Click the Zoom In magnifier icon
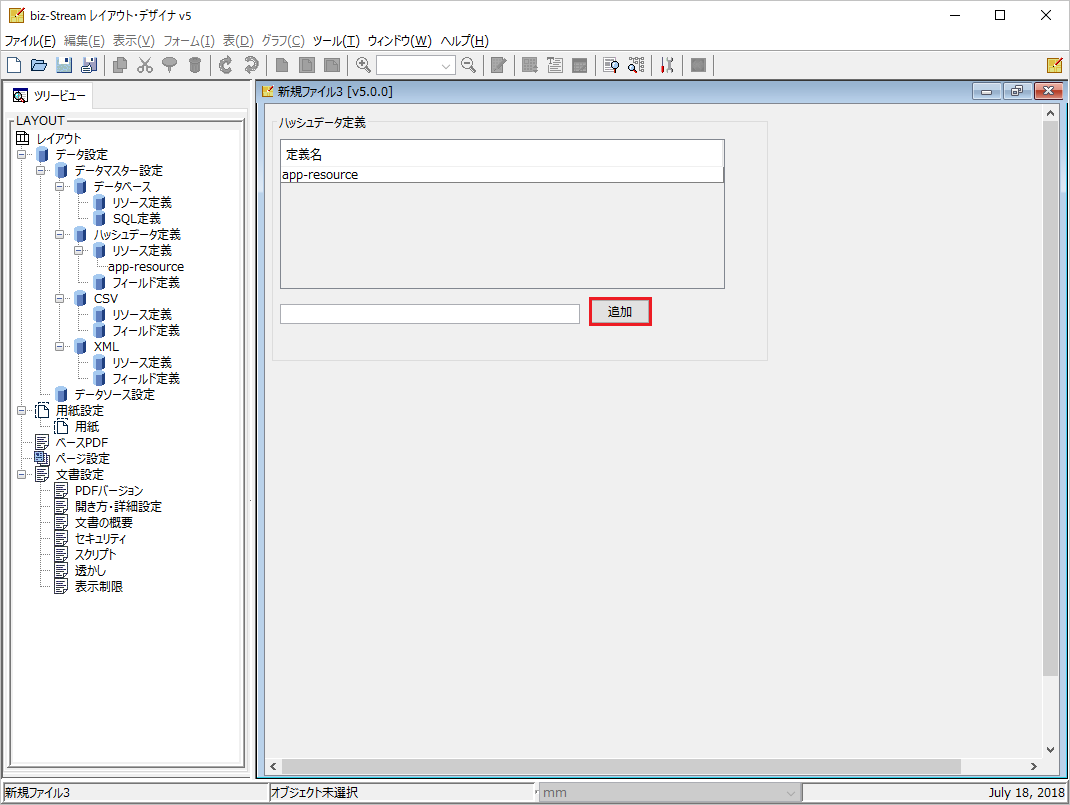1070x805 pixels. 363,65
